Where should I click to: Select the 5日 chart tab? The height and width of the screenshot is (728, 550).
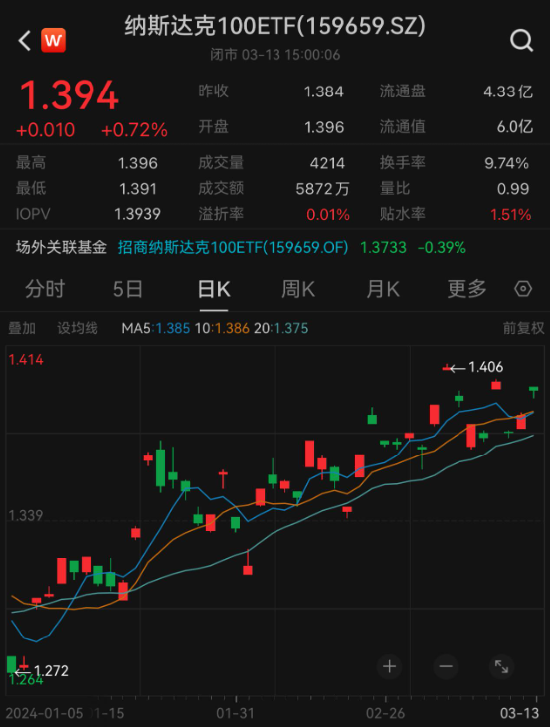click(x=128, y=289)
